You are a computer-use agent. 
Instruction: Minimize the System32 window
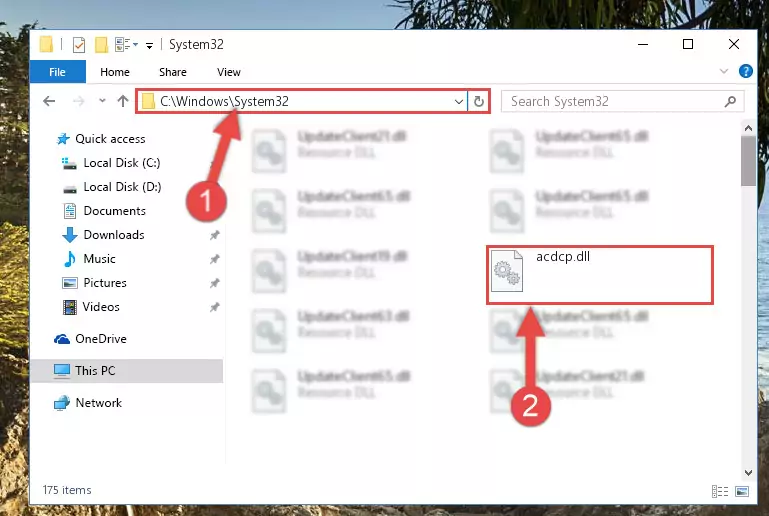(643, 44)
